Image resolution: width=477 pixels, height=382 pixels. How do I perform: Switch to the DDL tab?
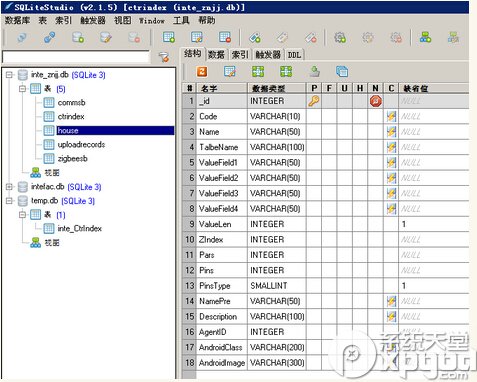(294, 55)
